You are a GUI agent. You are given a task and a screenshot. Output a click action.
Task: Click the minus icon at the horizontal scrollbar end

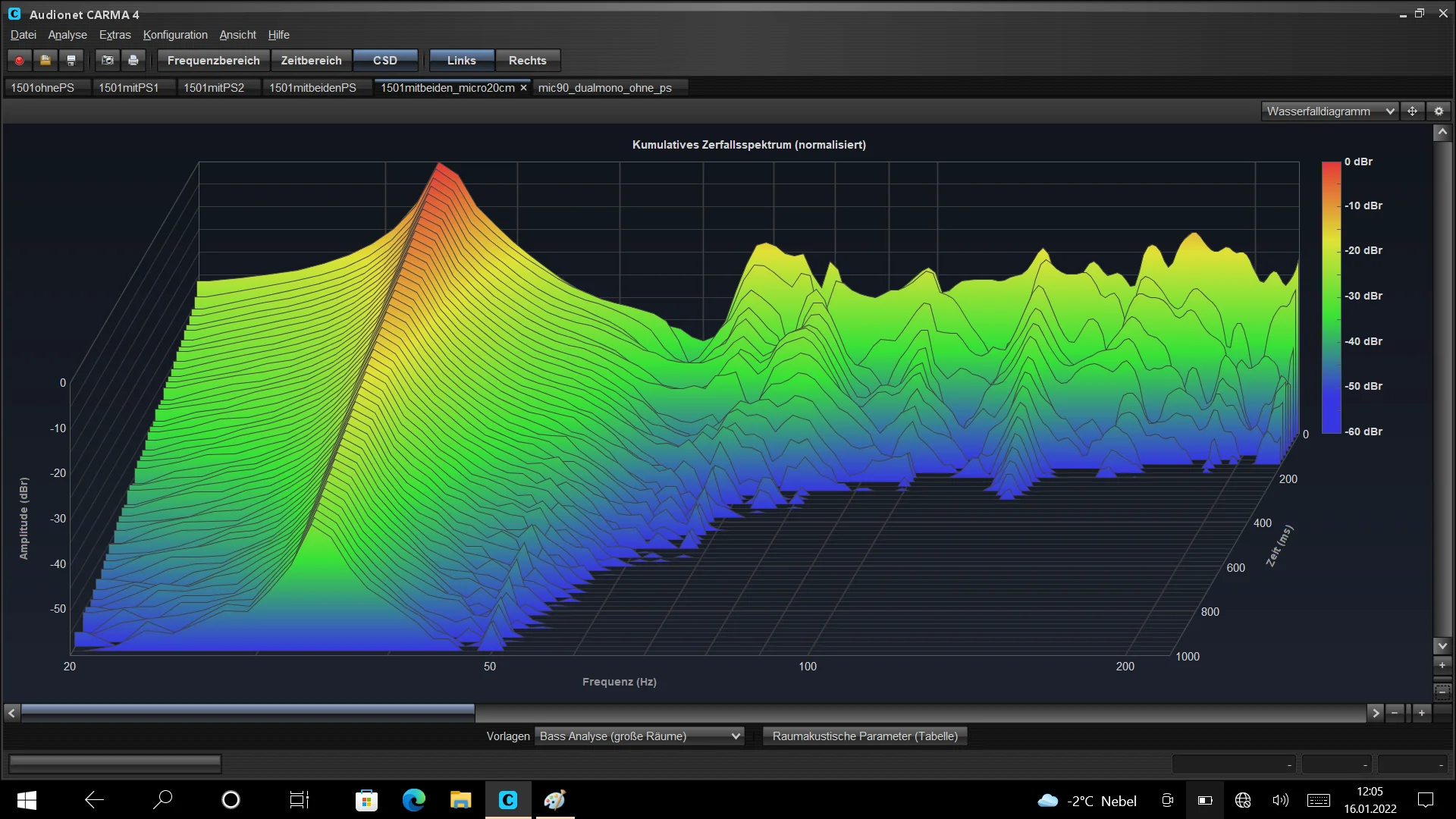(1395, 713)
